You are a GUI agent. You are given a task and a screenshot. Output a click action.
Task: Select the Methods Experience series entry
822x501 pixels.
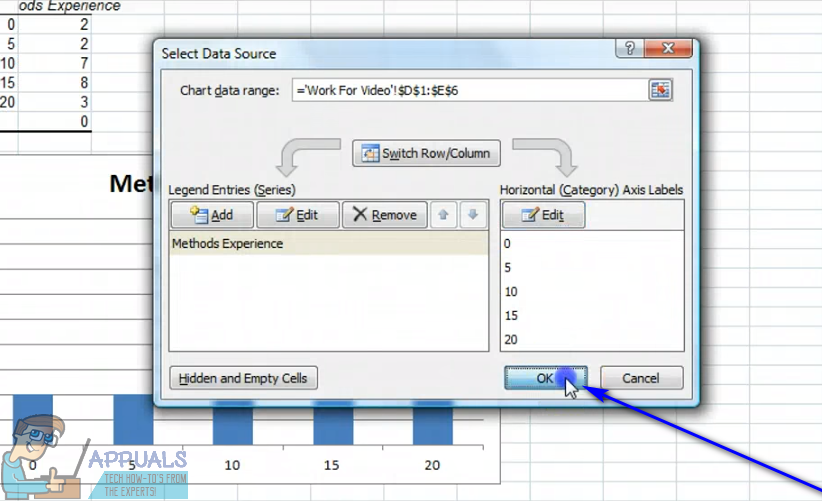(x=228, y=243)
